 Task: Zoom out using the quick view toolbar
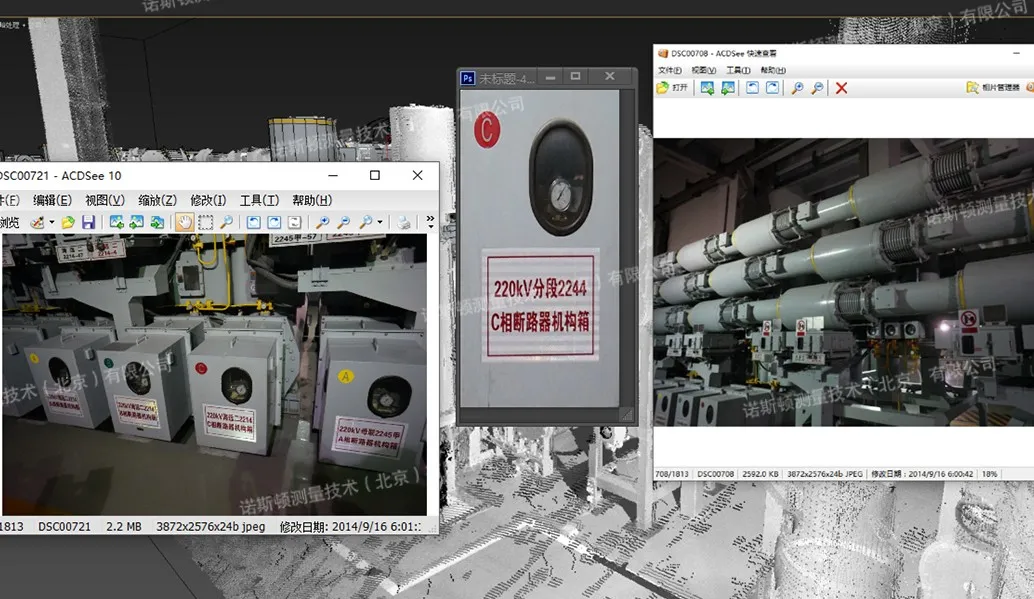pyautogui.click(x=817, y=88)
